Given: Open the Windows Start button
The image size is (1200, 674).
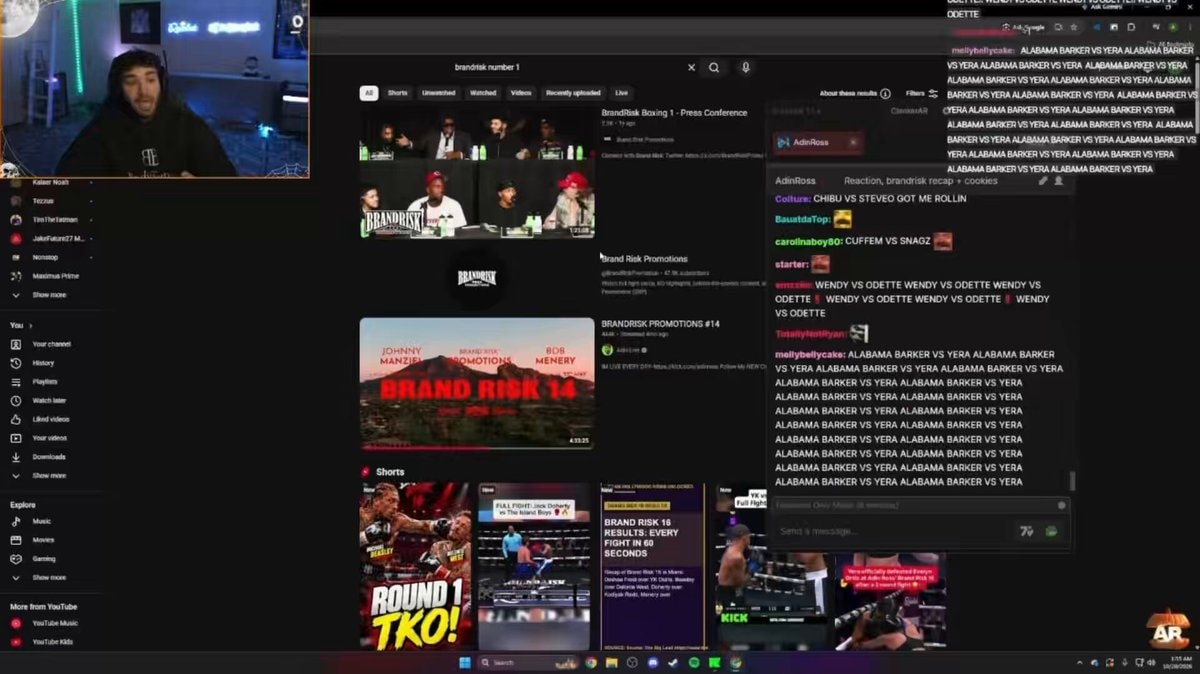Looking at the screenshot, I should [x=464, y=662].
